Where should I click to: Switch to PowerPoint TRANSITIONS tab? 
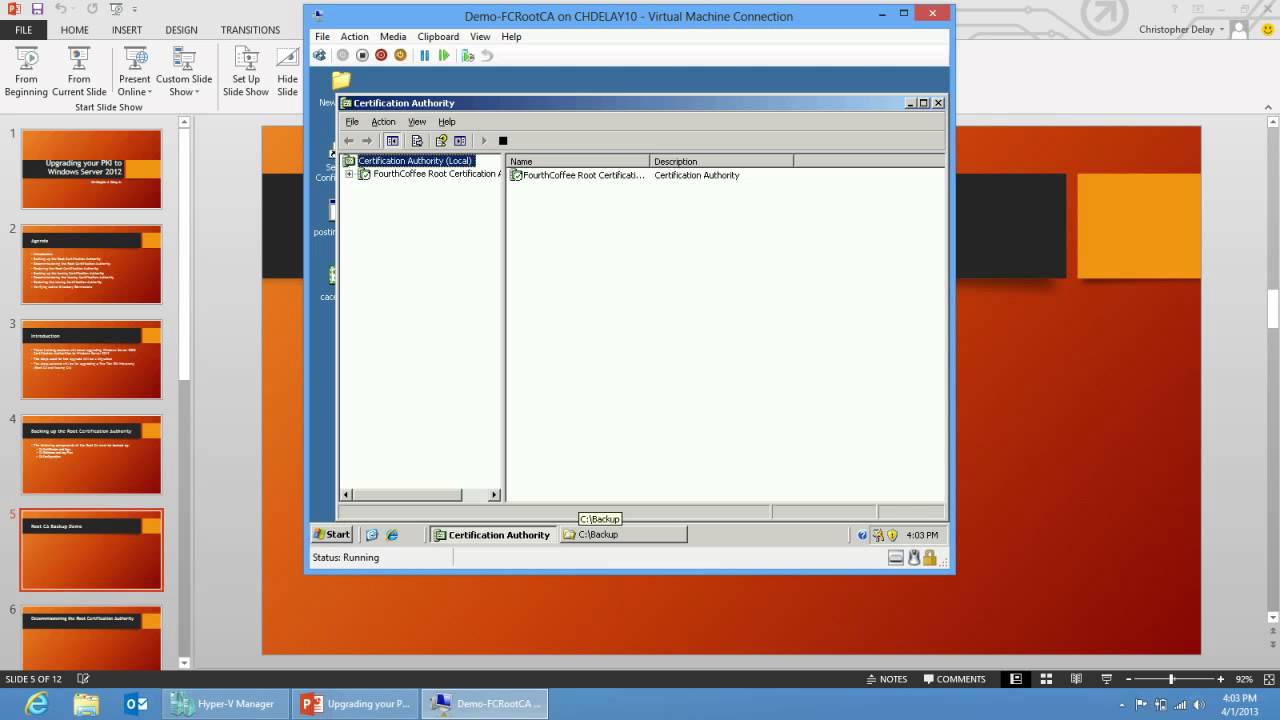[x=250, y=30]
